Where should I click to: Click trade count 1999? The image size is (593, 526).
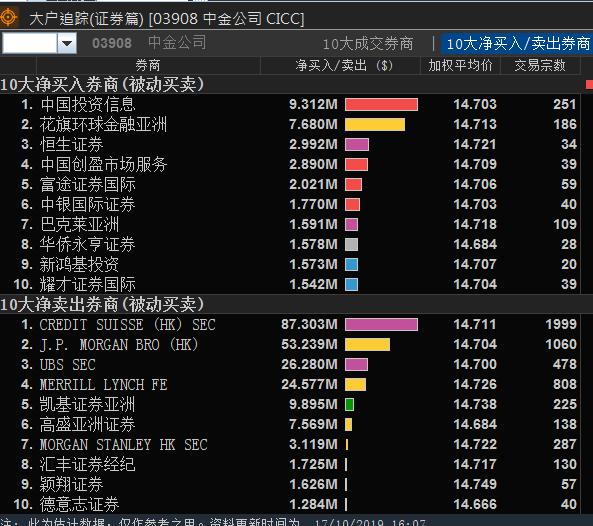(561, 324)
